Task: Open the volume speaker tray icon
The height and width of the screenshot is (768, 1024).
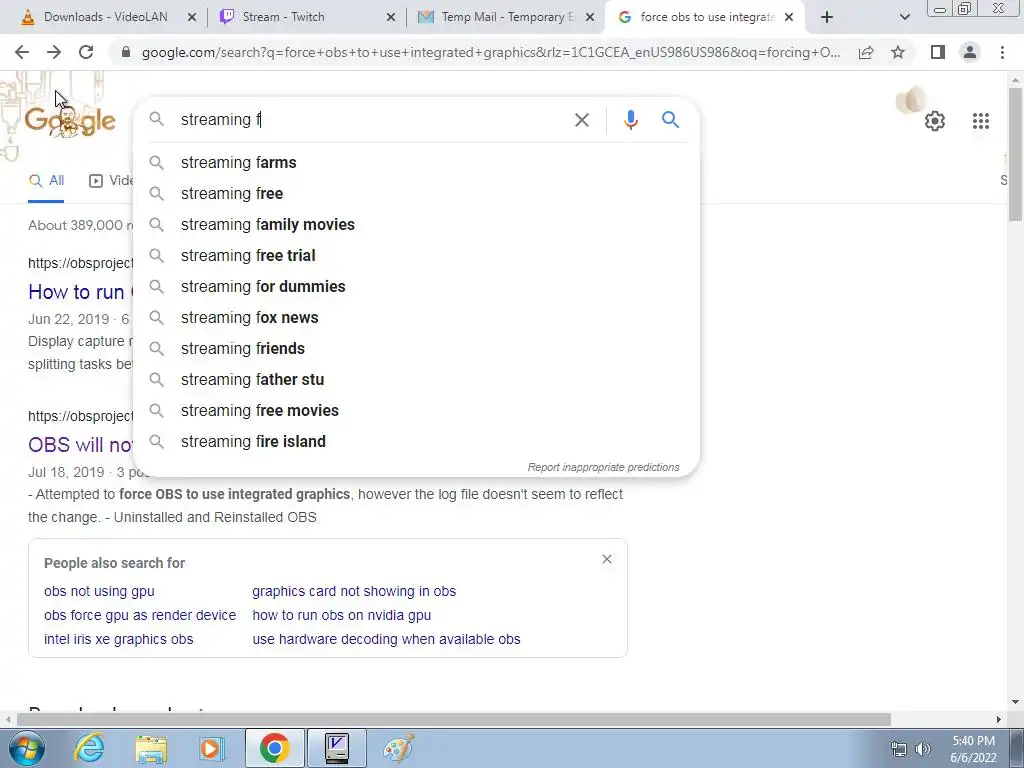Action: point(923,749)
